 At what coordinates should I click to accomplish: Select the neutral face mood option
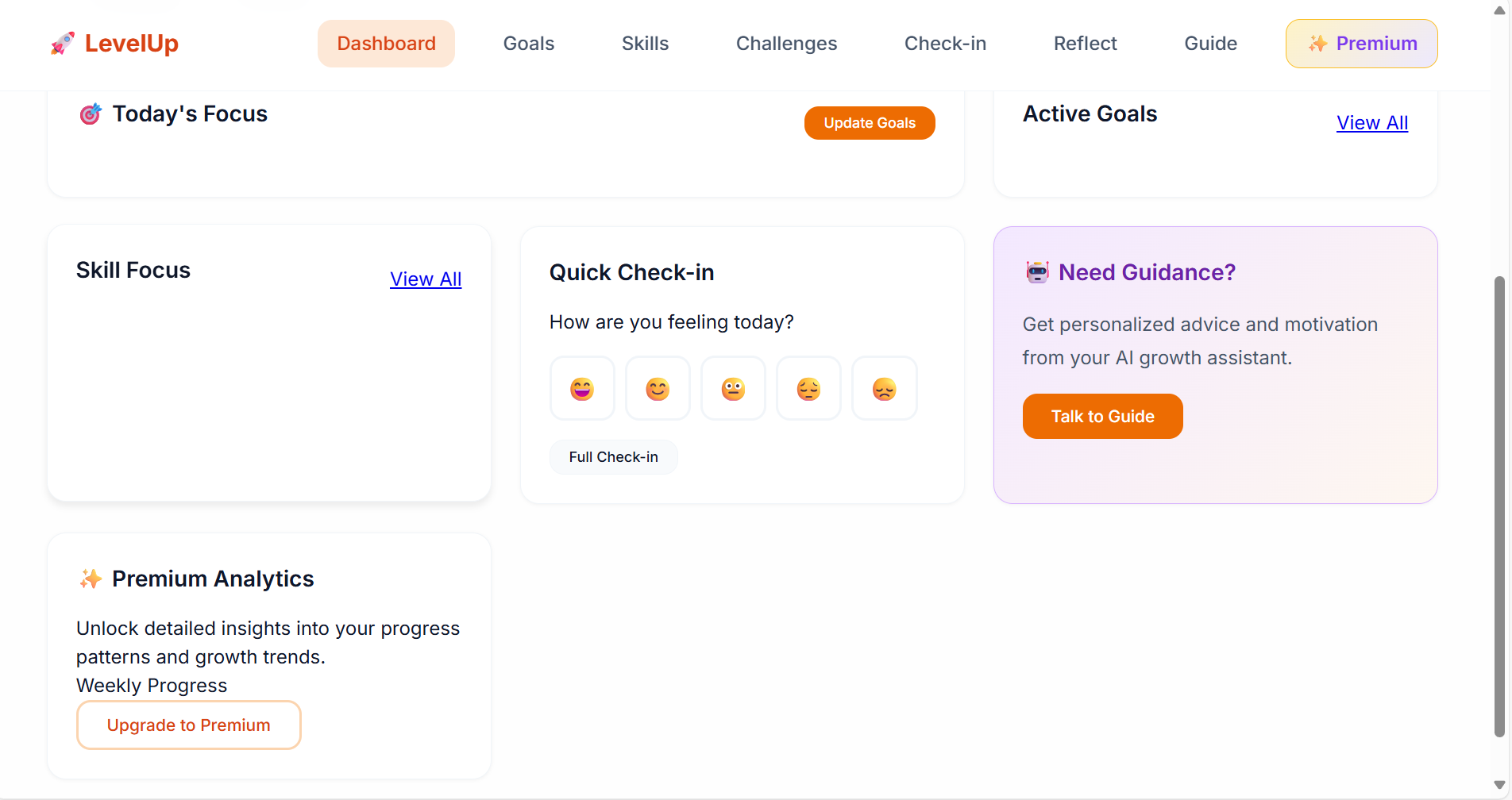[733, 388]
